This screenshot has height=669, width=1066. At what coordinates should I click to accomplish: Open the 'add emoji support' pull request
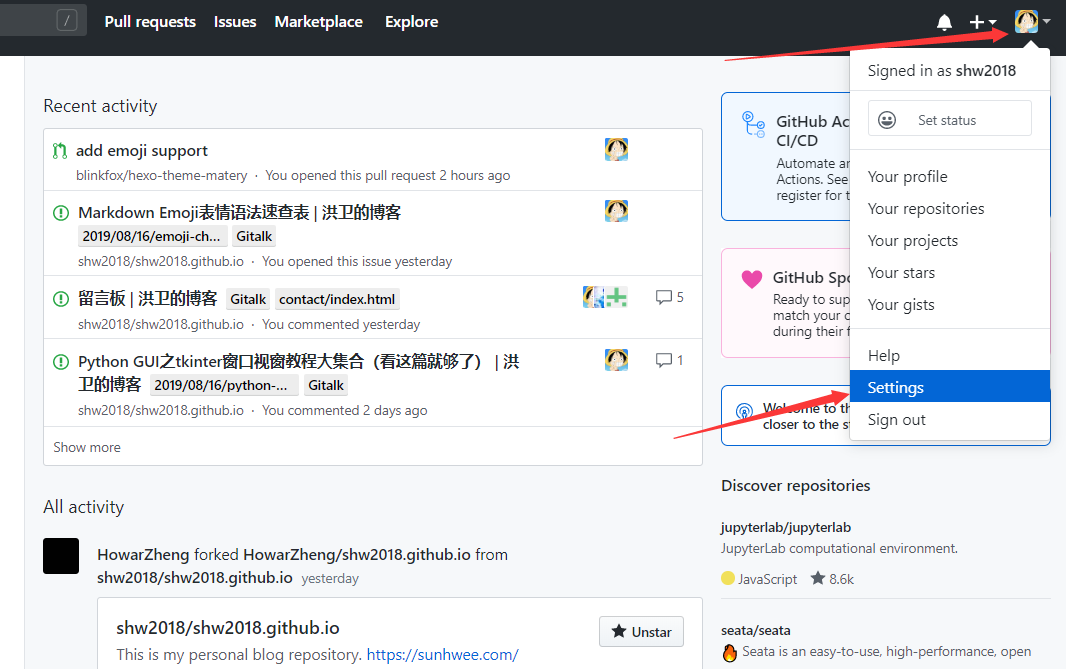tap(141, 150)
